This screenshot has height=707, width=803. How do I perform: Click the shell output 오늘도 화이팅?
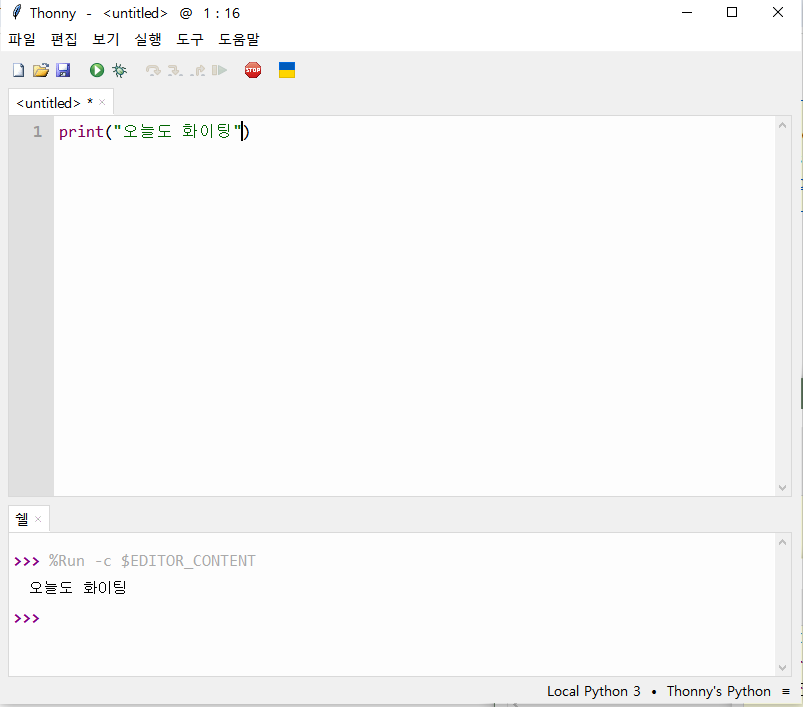[77, 587]
